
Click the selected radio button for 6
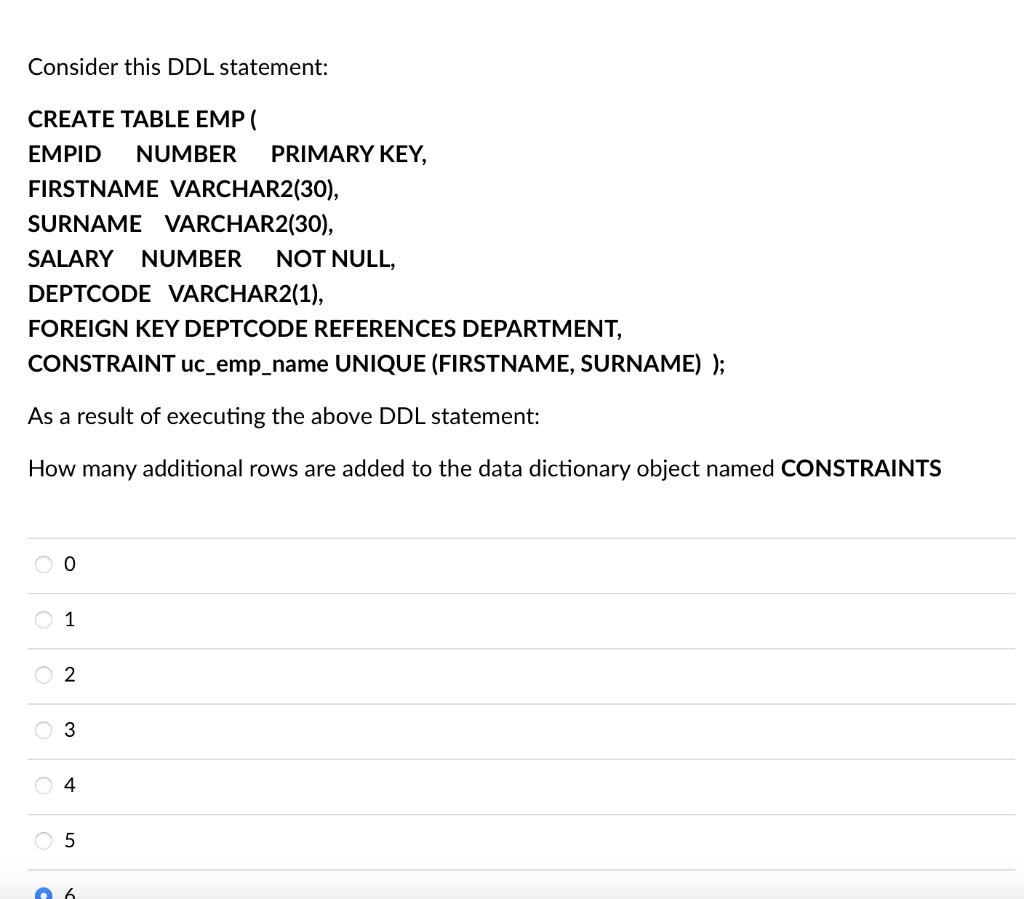(42, 893)
